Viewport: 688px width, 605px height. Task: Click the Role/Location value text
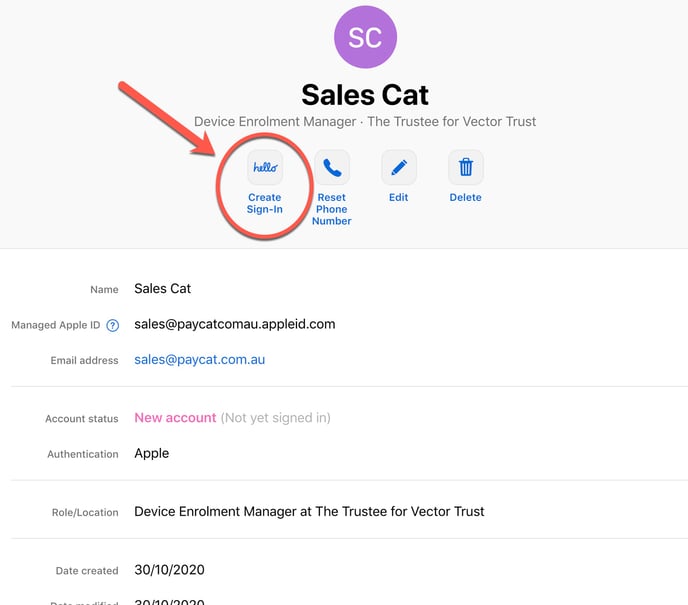coord(309,511)
